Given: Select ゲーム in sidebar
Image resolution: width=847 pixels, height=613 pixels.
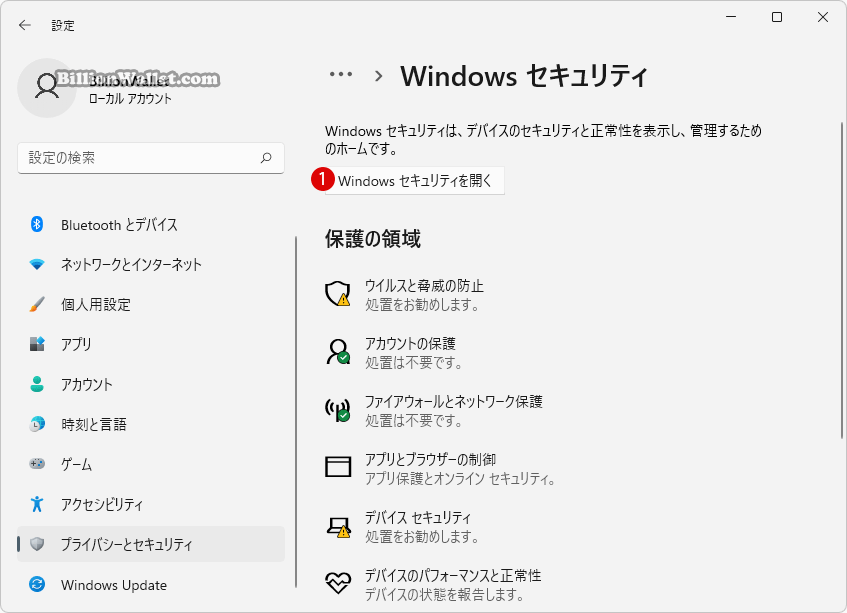Looking at the screenshot, I should [151, 464].
